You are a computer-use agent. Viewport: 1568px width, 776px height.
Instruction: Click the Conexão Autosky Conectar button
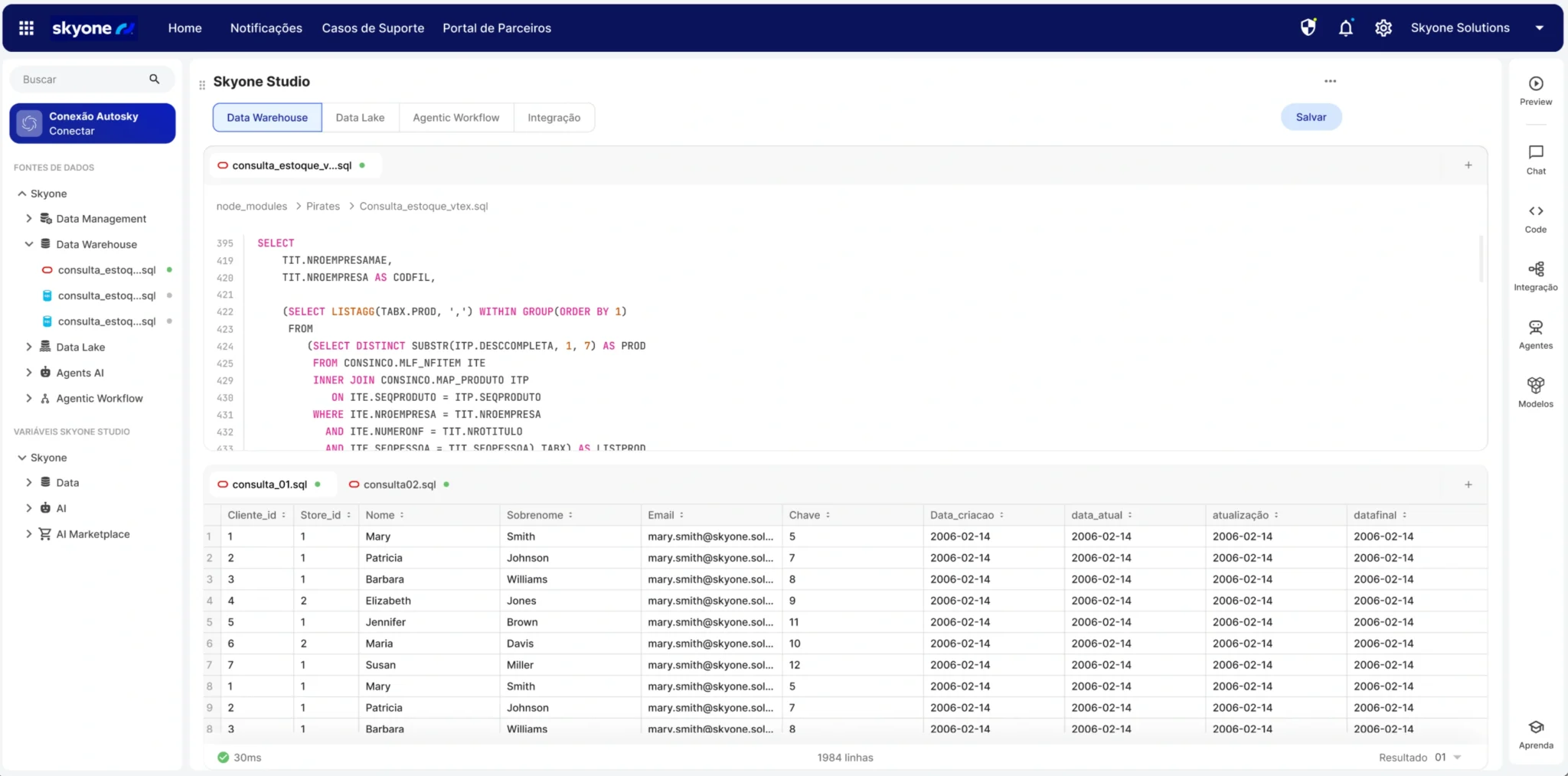(93, 123)
